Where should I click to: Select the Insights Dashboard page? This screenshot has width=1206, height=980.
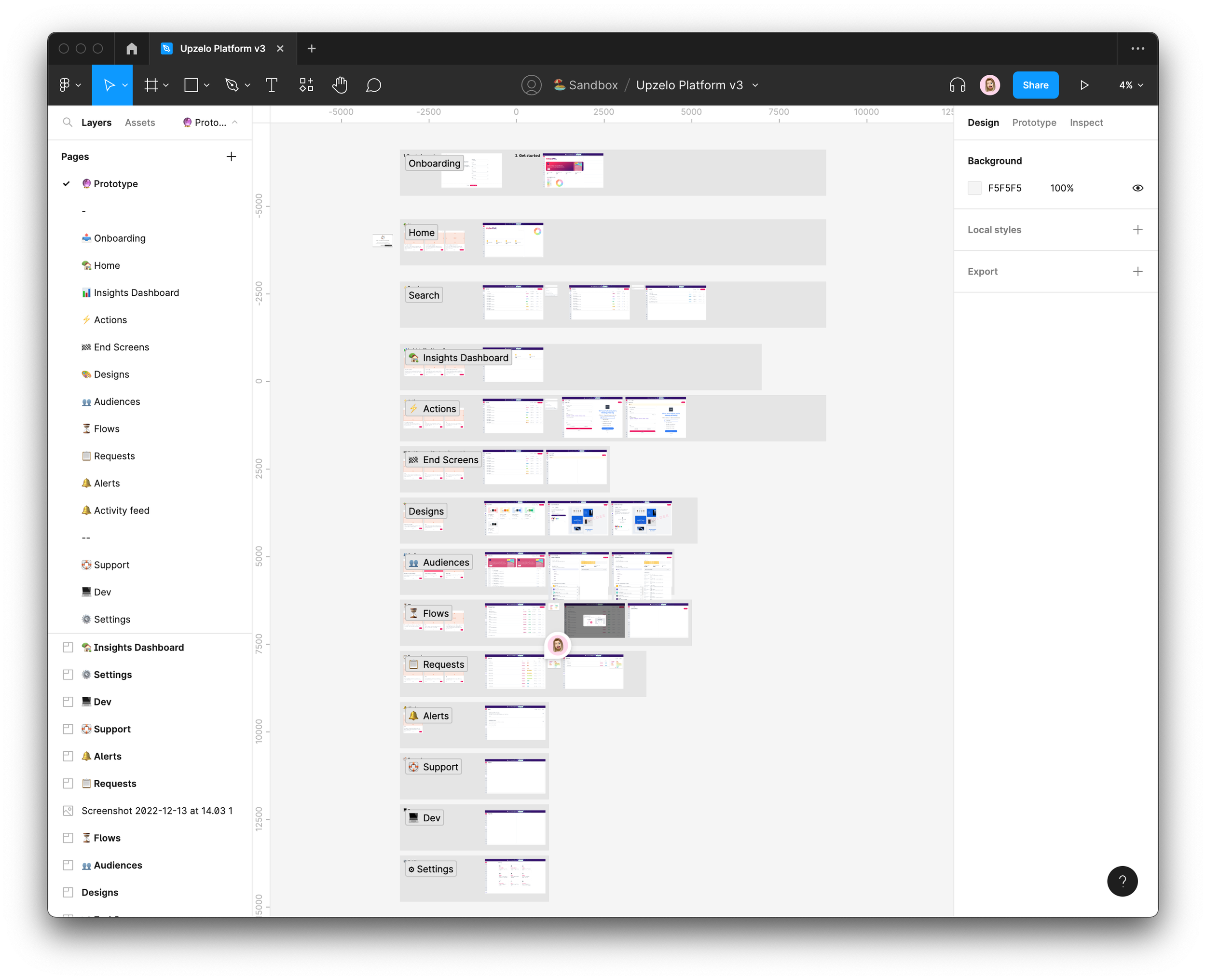coord(136,292)
